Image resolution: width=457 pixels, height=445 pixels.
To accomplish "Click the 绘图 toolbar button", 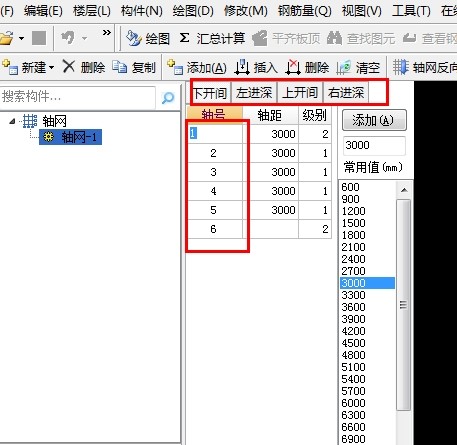I will coord(148,38).
